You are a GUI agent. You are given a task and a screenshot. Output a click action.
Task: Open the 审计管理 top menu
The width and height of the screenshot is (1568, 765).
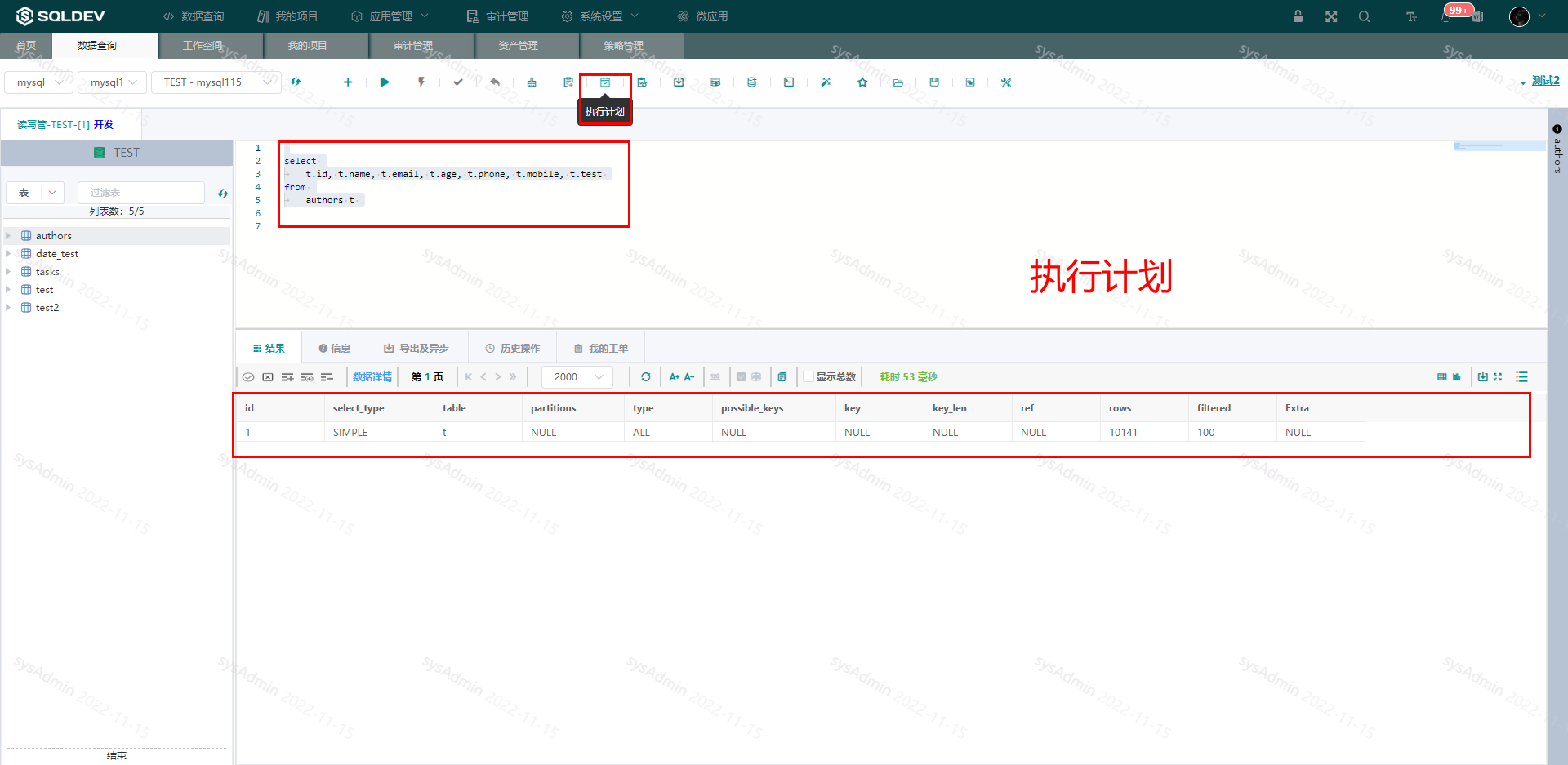pos(497,16)
